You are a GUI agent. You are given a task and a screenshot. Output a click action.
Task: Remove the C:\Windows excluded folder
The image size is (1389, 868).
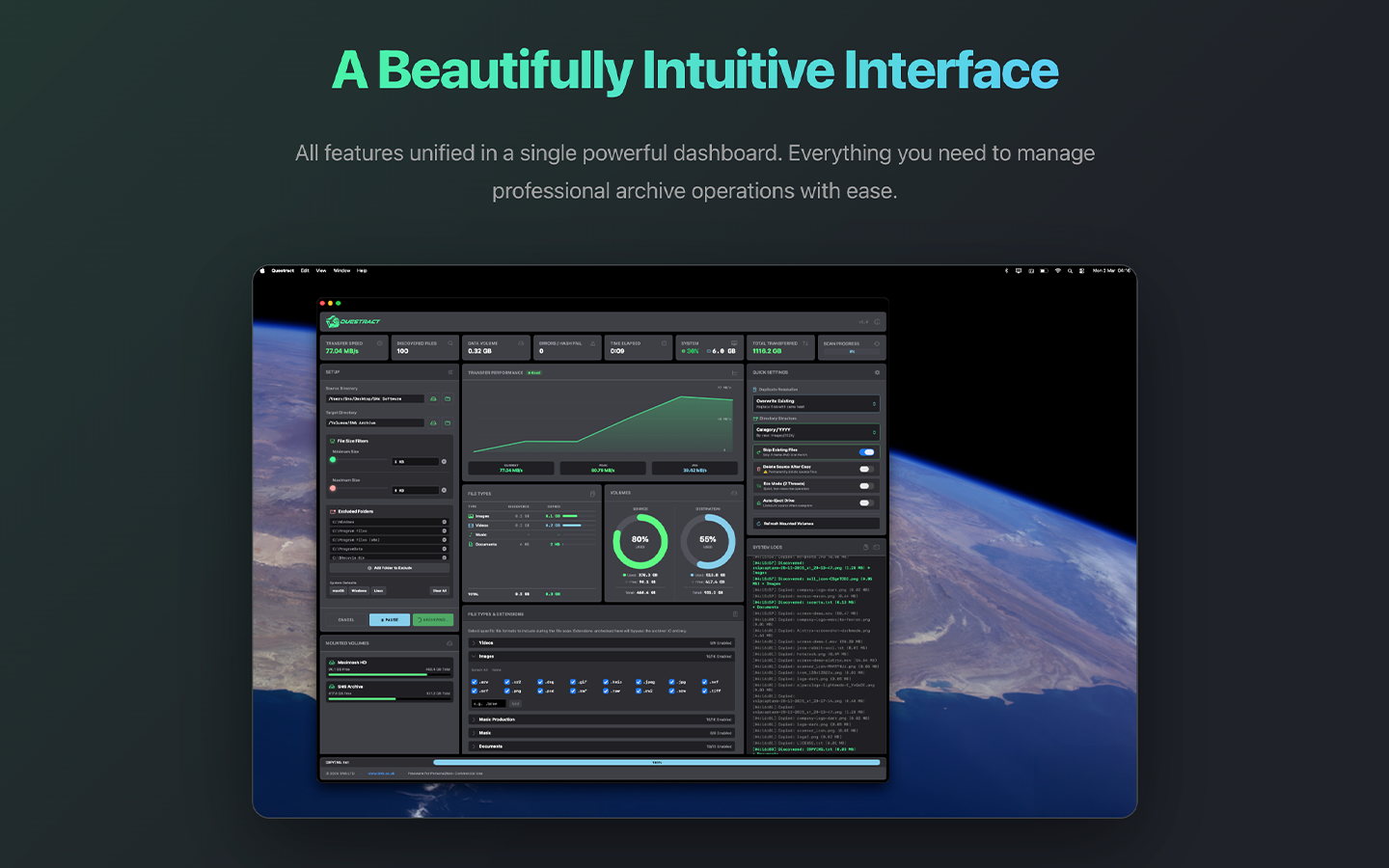tap(445, 522)
